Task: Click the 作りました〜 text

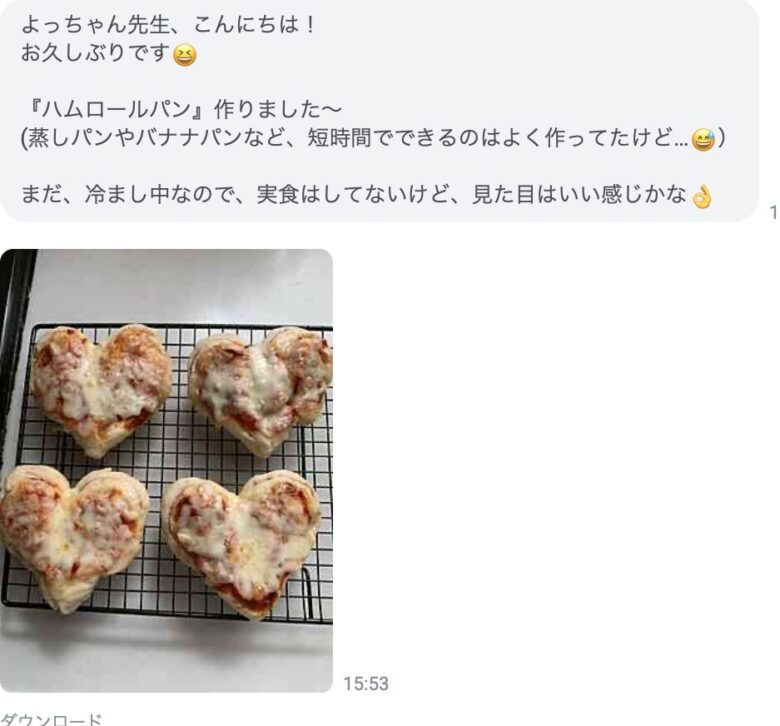Action: click(278, 109)
